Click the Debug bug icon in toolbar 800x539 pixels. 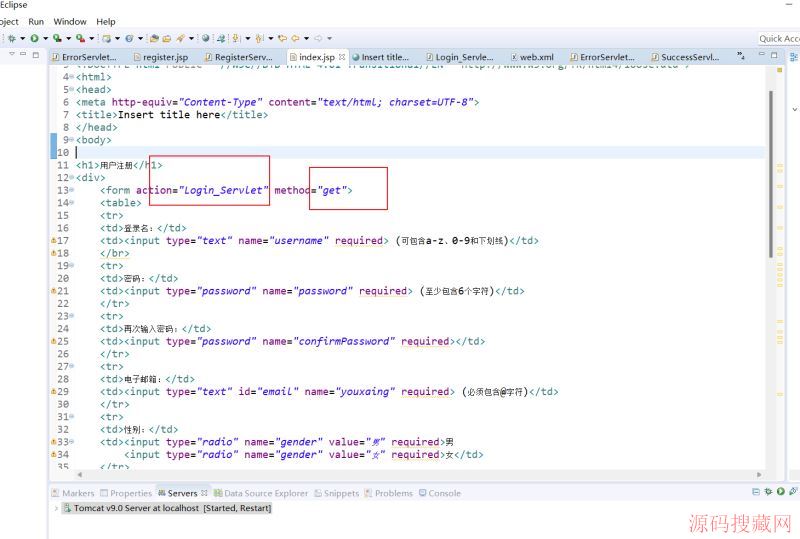pos(11,38)
